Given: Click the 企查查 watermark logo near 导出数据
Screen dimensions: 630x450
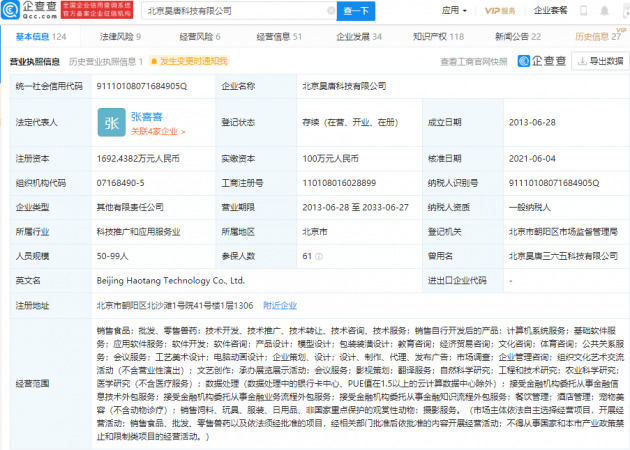Looking at the screenshot, I should tap(542, 61).
